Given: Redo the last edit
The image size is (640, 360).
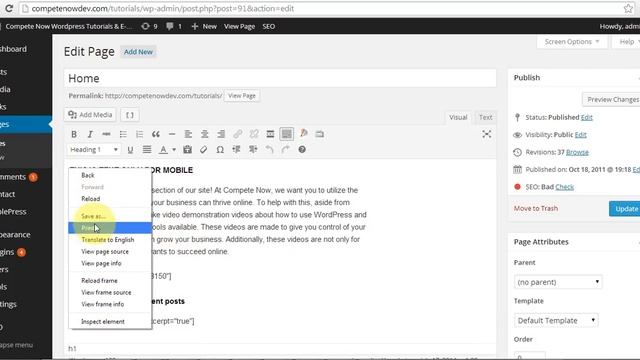Looking at the screenshot, I should [x=286, y=150].
